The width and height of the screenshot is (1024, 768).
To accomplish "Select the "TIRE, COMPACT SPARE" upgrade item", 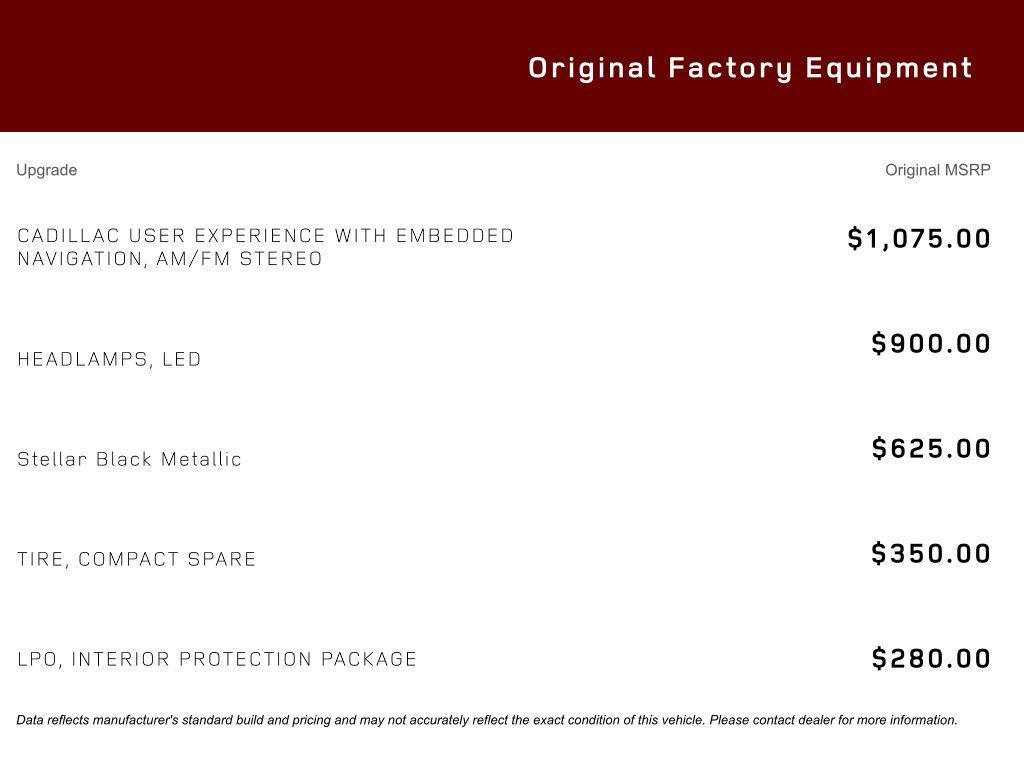I will [137, 559].
